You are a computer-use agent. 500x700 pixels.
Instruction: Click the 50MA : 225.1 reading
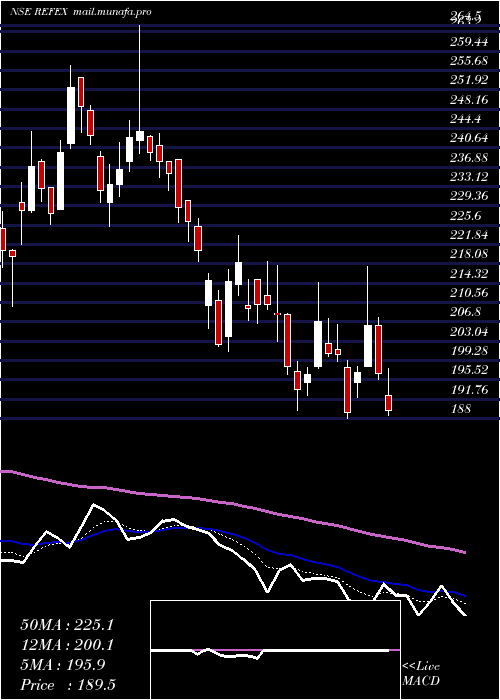coord(67,625)
